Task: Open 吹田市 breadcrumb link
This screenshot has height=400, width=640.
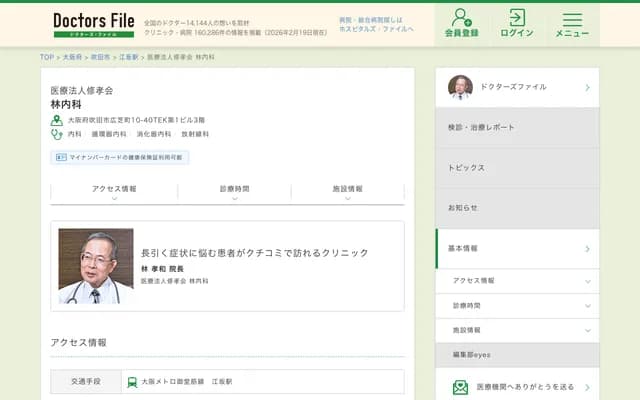Action: (x=100, y=57)
